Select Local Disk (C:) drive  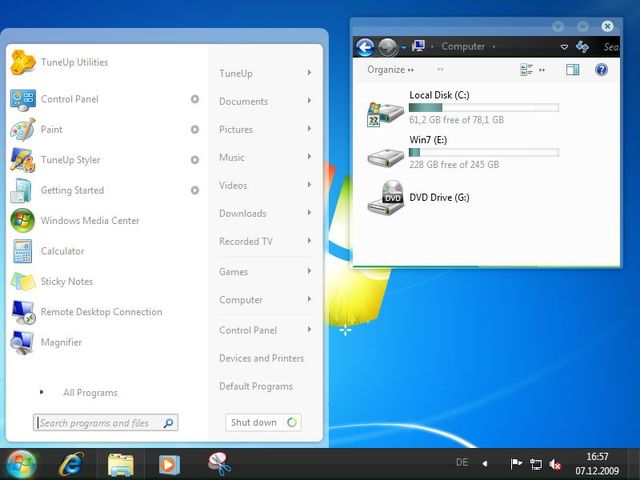[x=463, y=108]
